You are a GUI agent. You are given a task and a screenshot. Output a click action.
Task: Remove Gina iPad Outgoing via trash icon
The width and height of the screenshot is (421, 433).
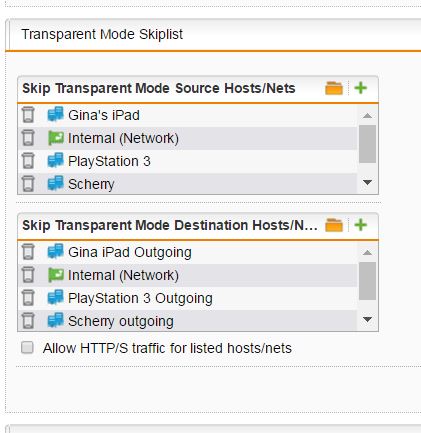click(28, 252)
